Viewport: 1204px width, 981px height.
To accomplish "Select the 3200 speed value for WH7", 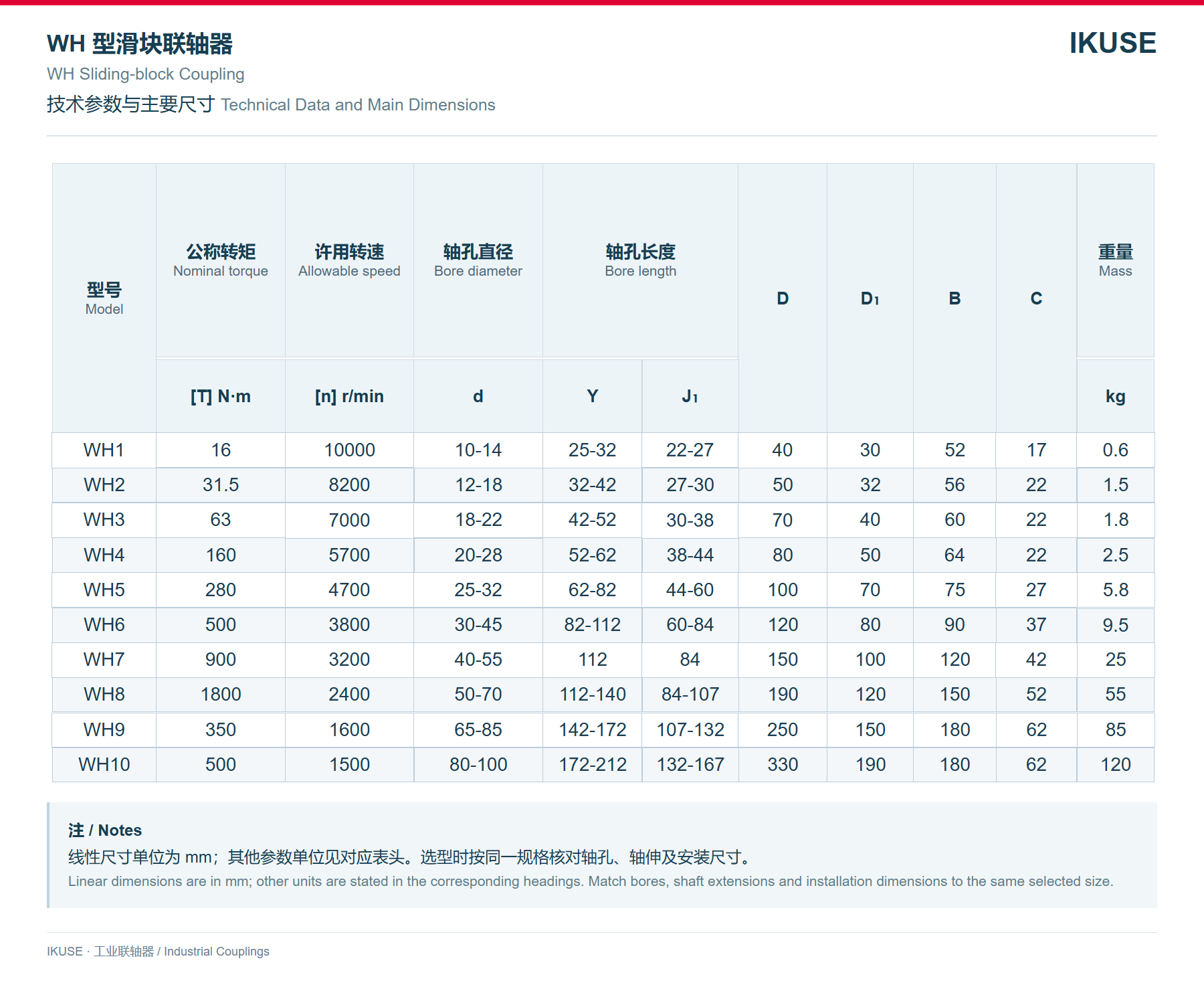I will tap(349, 659).
